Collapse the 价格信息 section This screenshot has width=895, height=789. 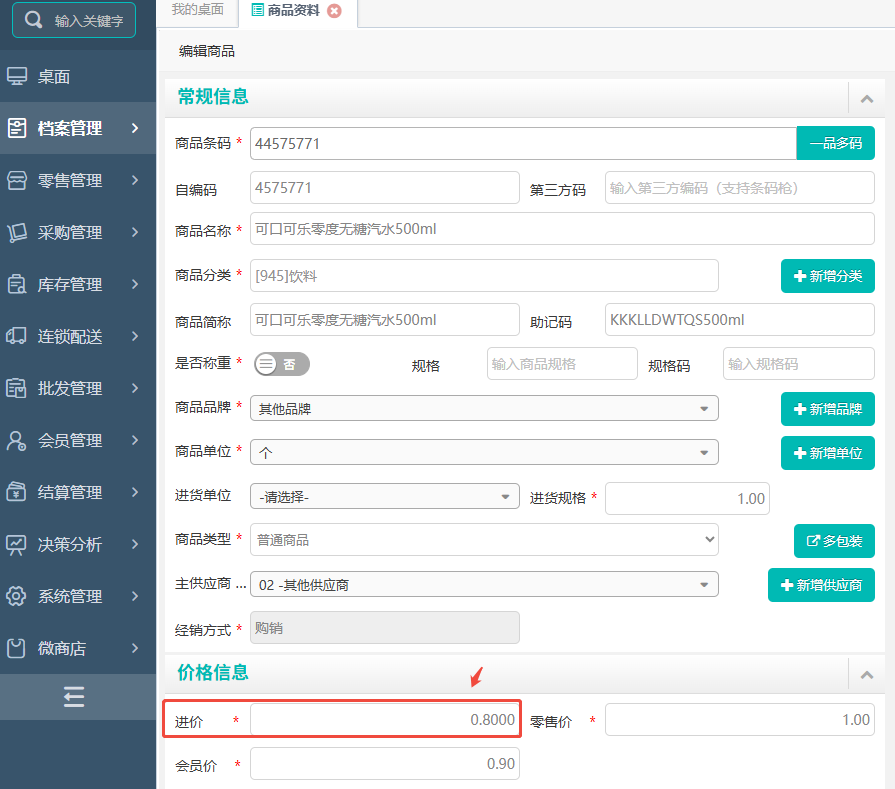click(866, 675)
